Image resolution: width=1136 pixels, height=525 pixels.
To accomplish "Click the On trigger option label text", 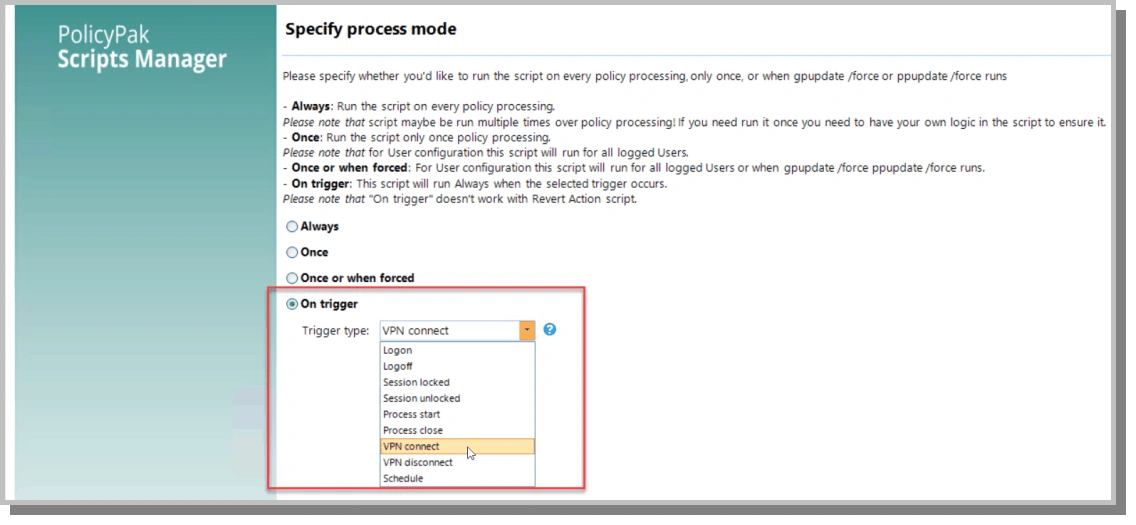I will [x=329, y=304].
